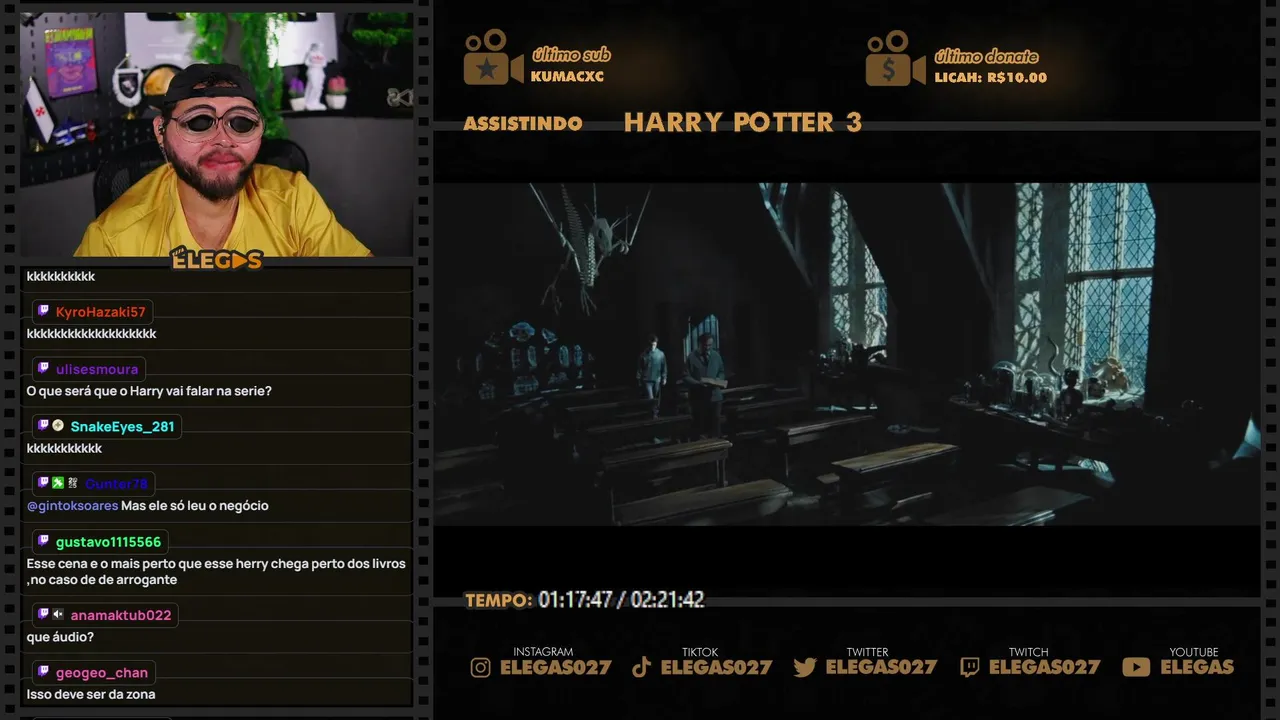The height and width of the screenshot is (720, 1280).
Task: Click ELEGAS027 Instagram handle text
Action: [x=556, y=667]
